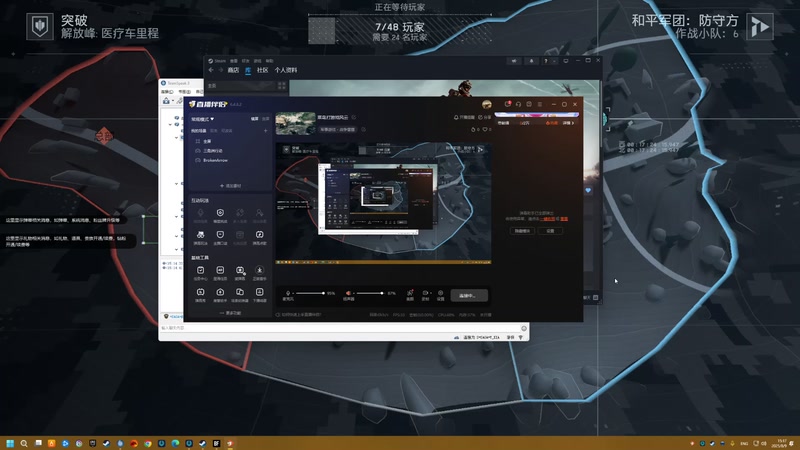Viewport: 800px width, 450px height.
Task: Click TeamSpeak chat message input field
Action: pyautogui.click(x=340, y=328)
